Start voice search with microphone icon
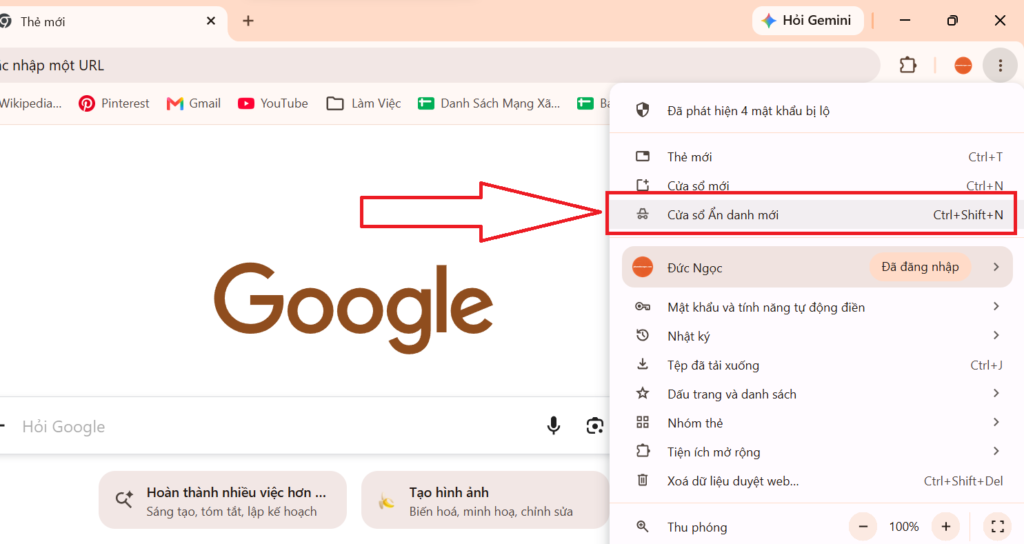The width and height of the screenshot is (1024, 544). click(x=553, y=426)
